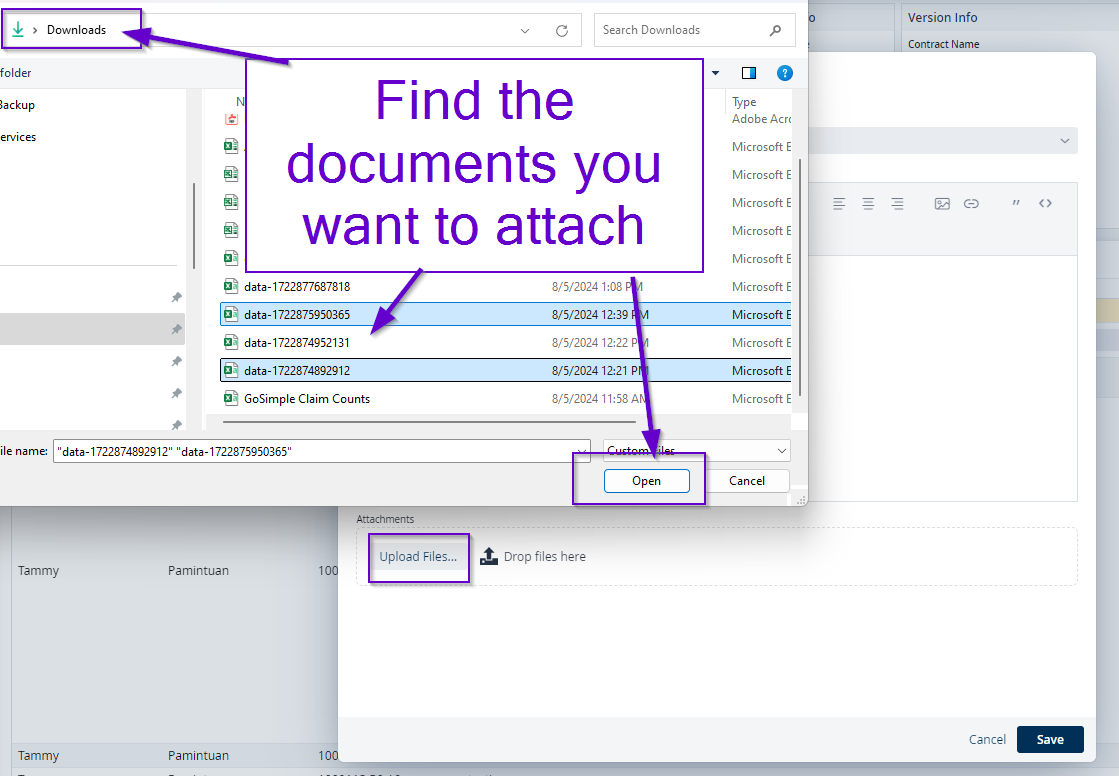This screenshot has width=1119, height=776.
Task: Click the Open button in file dialog
Action: 646,481
